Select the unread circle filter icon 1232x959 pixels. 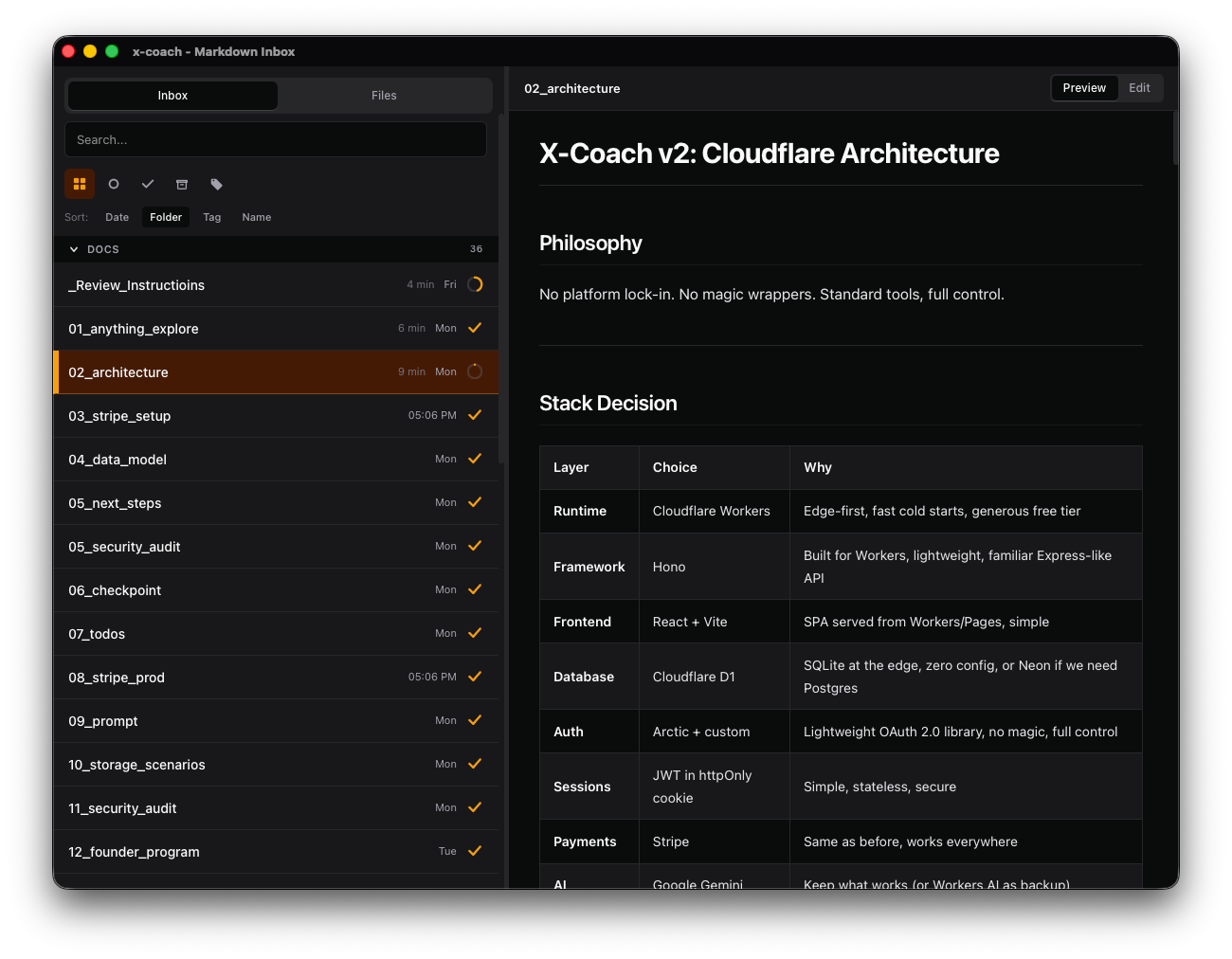(x=114, y=184)
